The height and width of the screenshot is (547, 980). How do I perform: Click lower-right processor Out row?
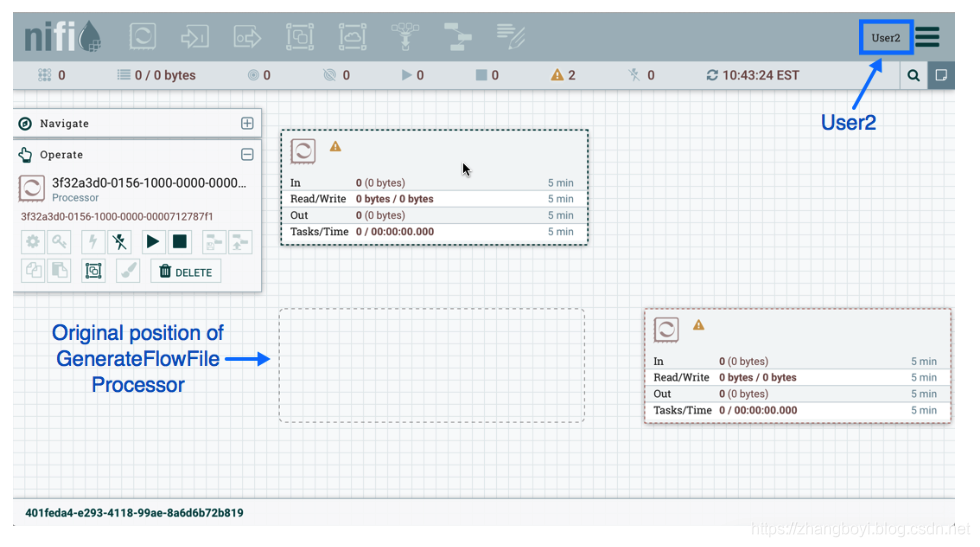coord(798,394)
